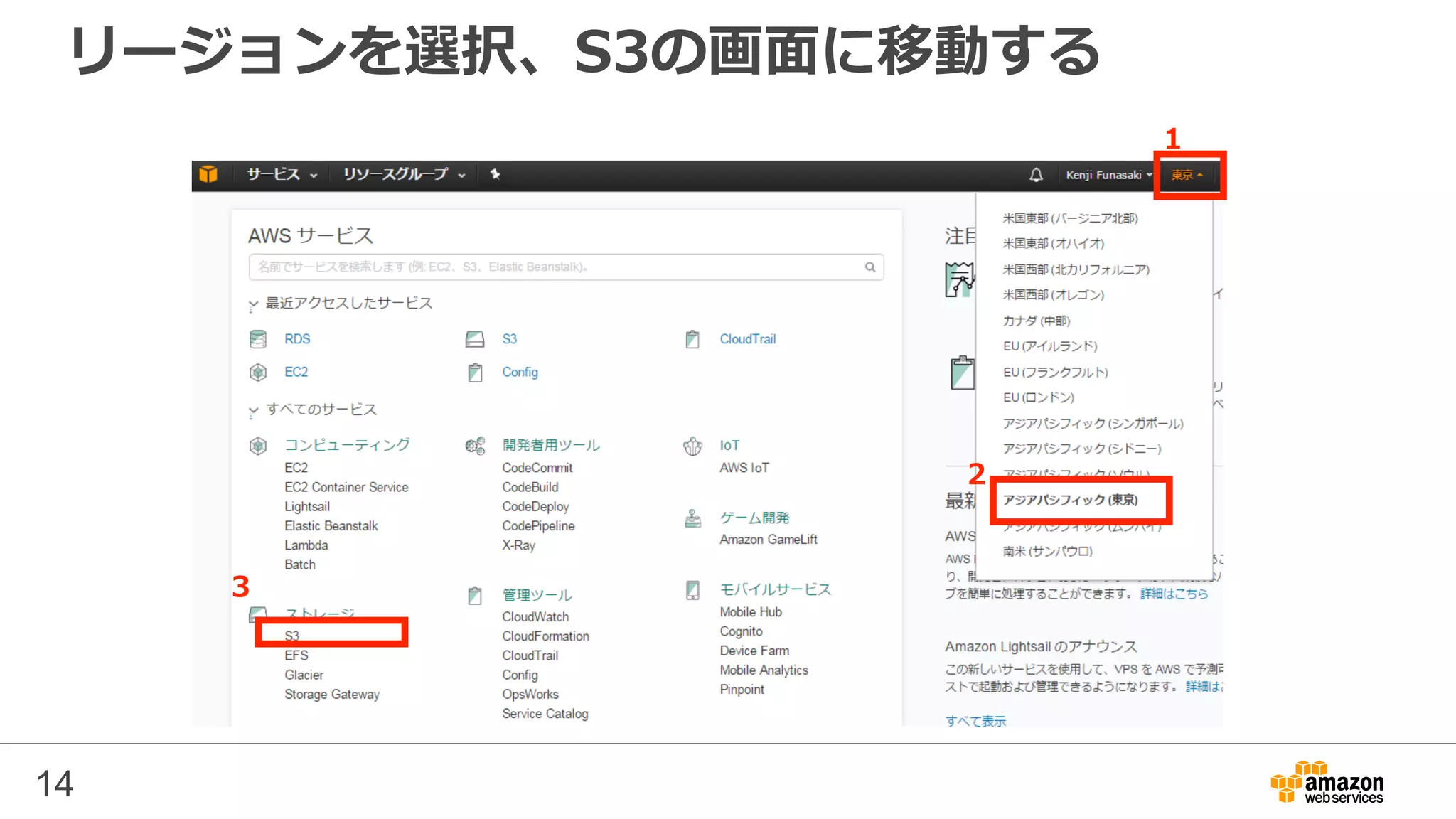1456x819 pixels.
Task: Click the すべて表示 link
Action: click(975, 721)
